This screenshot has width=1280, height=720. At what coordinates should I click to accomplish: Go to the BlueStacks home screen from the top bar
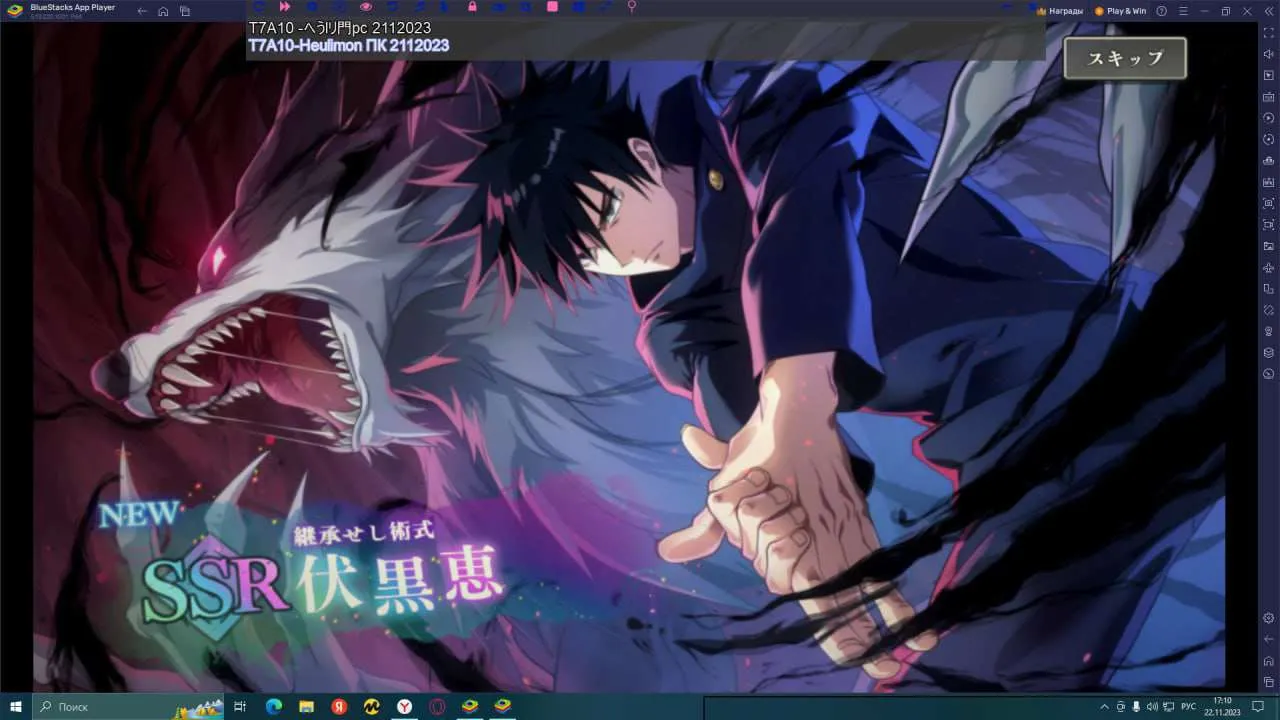tap(163, 11)
